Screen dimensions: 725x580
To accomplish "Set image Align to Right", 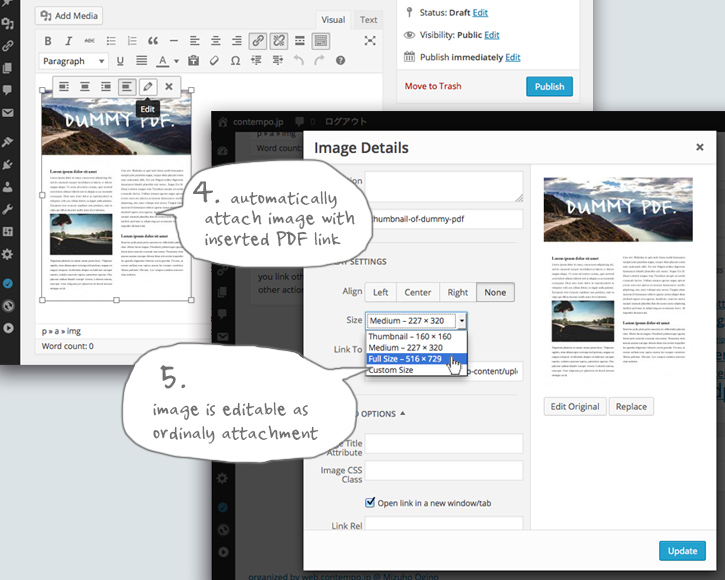I will (x=457, y=292).
